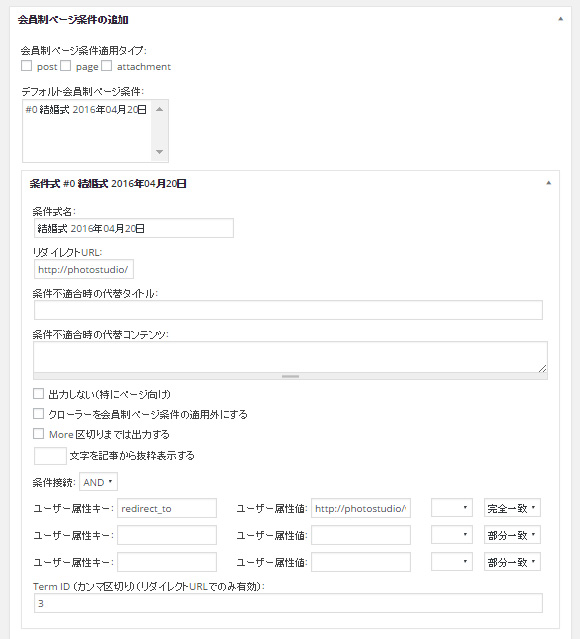Viewport: 580px width, 639px height.
Task: Click the textarea resize bar below 代替コンテンツ
Action: coord(290,376)
